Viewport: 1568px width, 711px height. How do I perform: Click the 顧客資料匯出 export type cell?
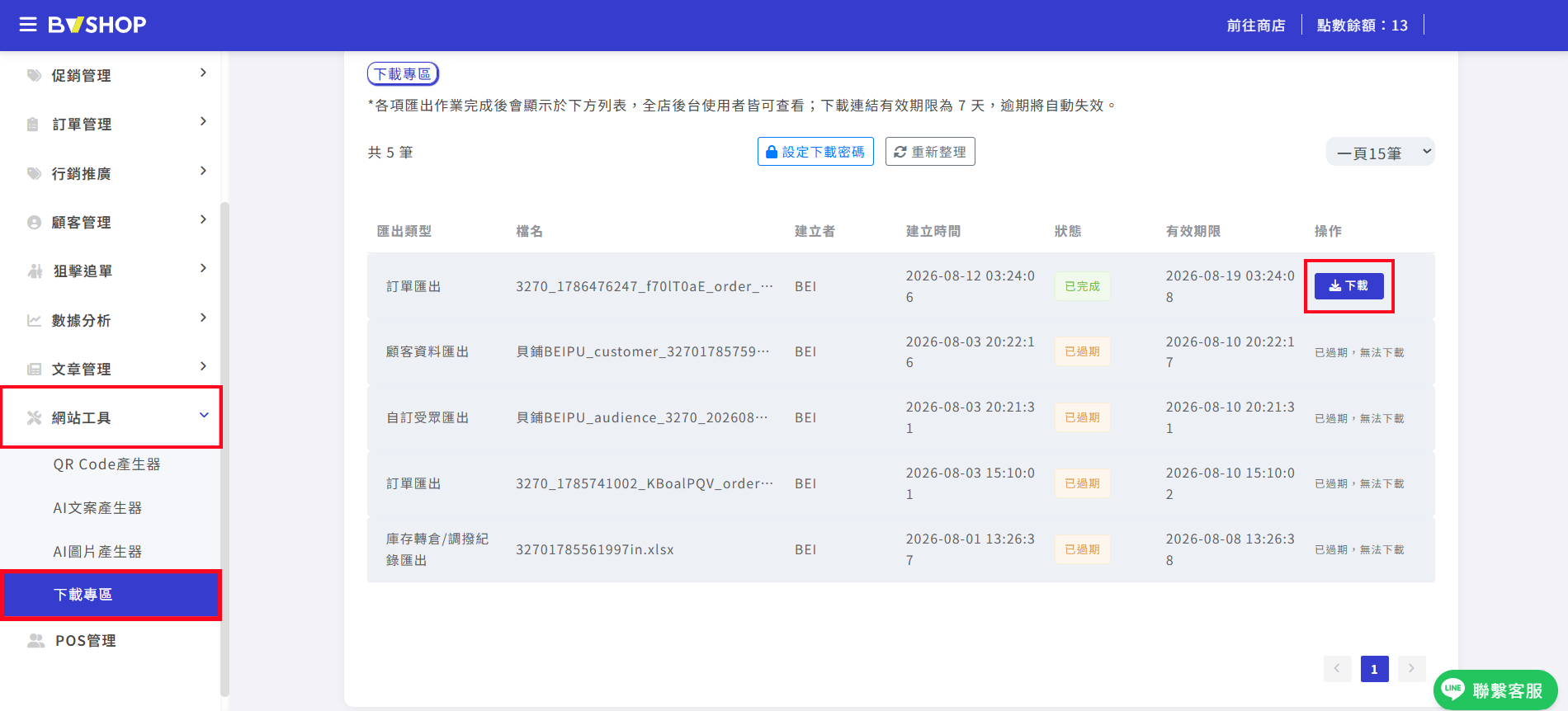(427, 351)
